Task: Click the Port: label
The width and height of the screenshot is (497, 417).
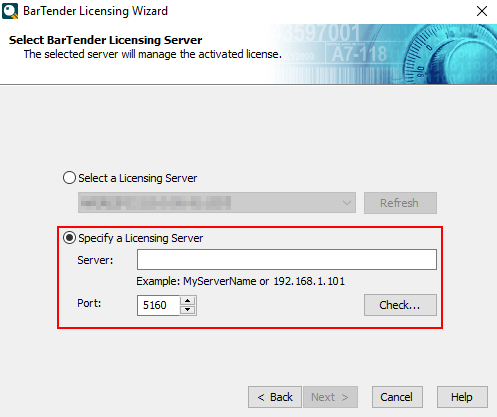Action: click(x=89, y=303)
